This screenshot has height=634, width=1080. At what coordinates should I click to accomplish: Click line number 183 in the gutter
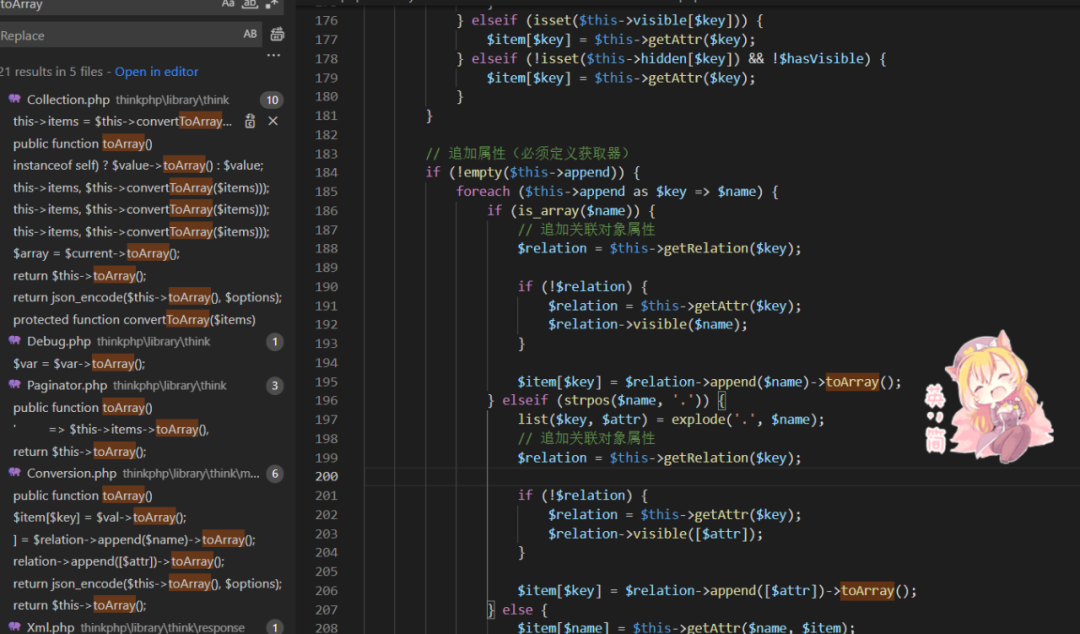pos(326,154)
